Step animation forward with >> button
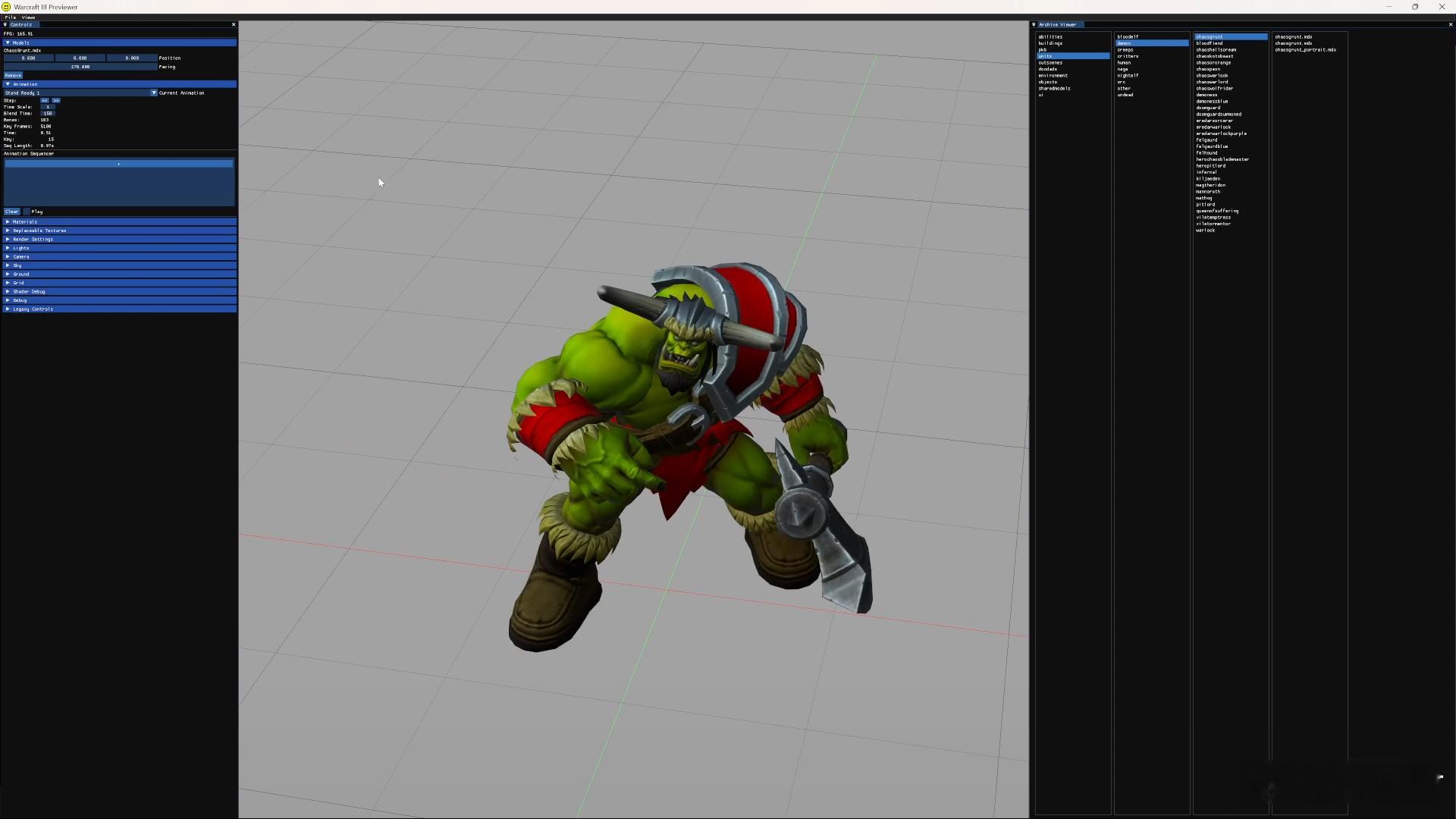The width and height of the screenshot is (1456, 819). [56, 100]
